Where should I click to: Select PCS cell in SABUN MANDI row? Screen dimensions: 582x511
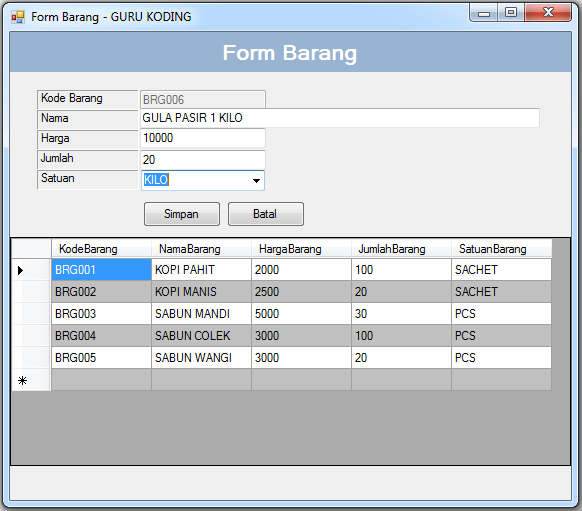point(501,314)
